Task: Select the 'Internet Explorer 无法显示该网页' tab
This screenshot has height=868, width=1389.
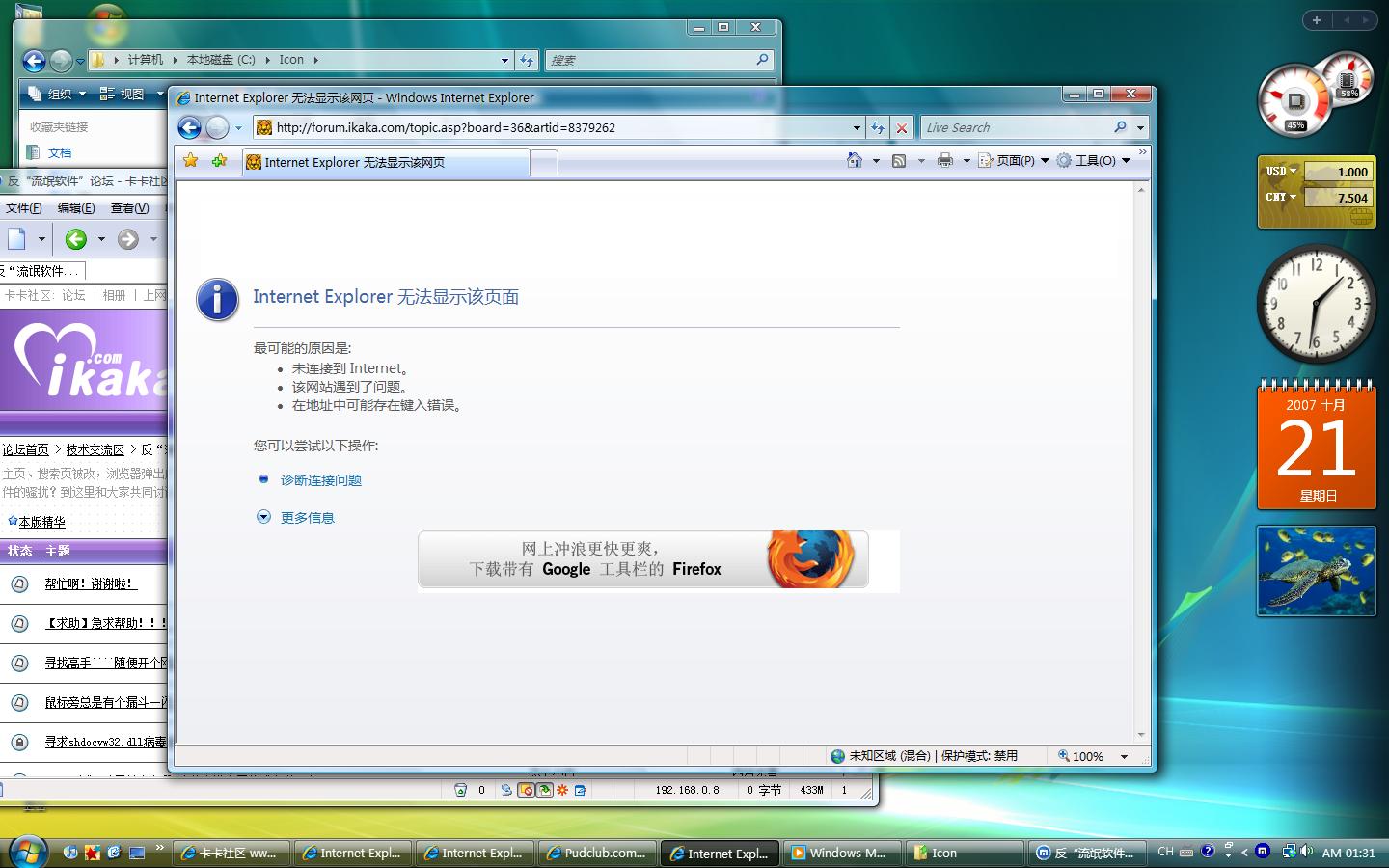Action: point(385,162)
